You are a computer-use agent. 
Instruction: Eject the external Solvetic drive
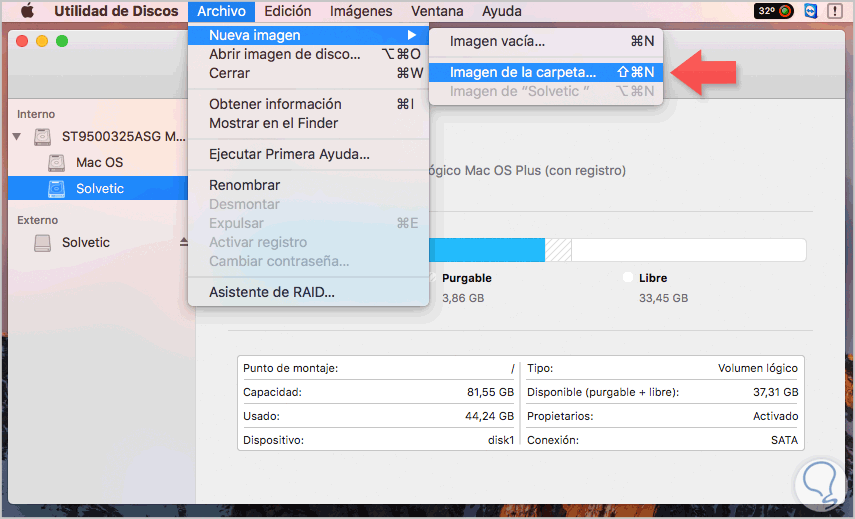pyautogui.click(x=184, y=242)
